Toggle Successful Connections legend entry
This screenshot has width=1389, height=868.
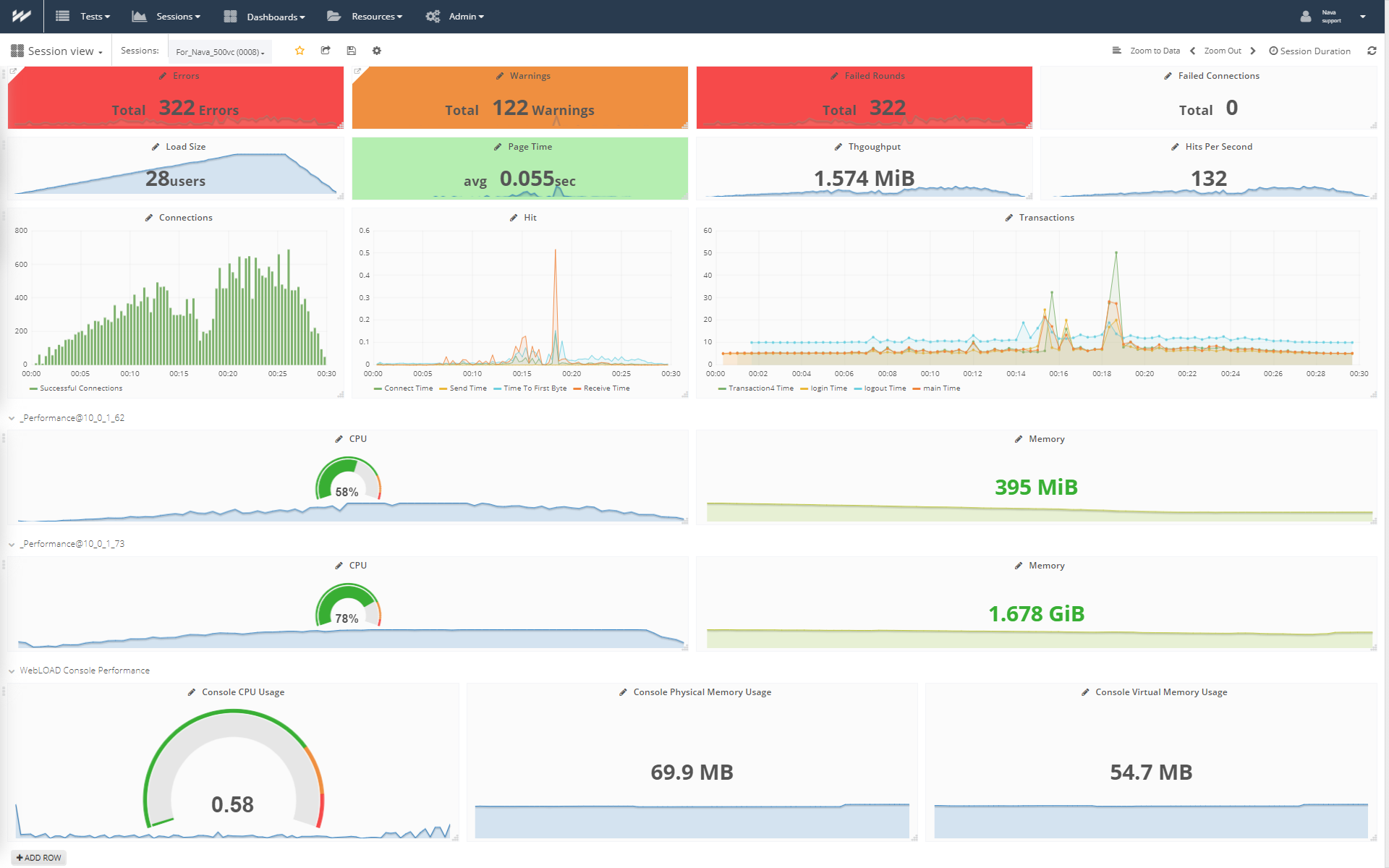[x=80, y=388]
